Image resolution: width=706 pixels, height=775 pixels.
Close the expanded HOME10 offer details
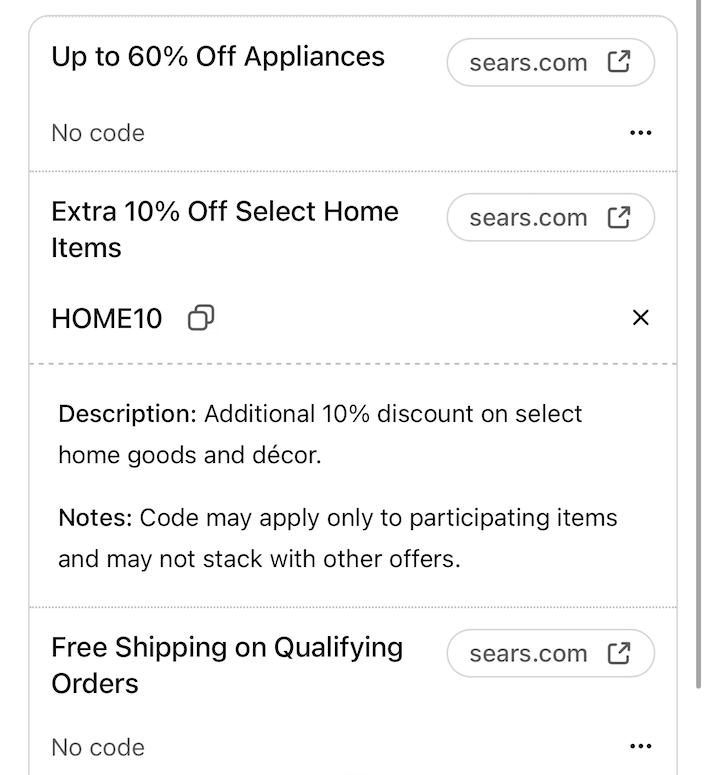point(641,318)
